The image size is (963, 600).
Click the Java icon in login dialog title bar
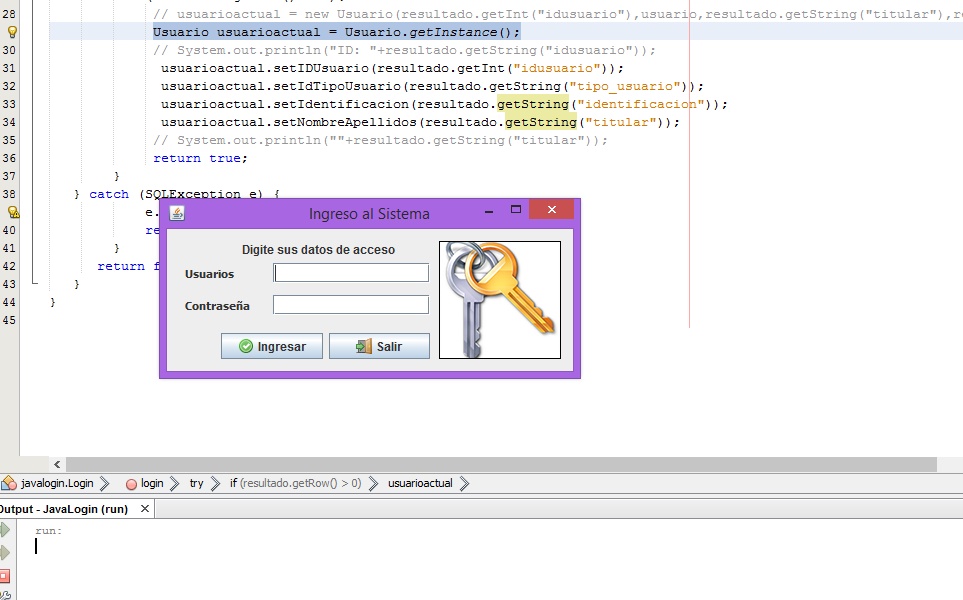(x=177, y=213)
